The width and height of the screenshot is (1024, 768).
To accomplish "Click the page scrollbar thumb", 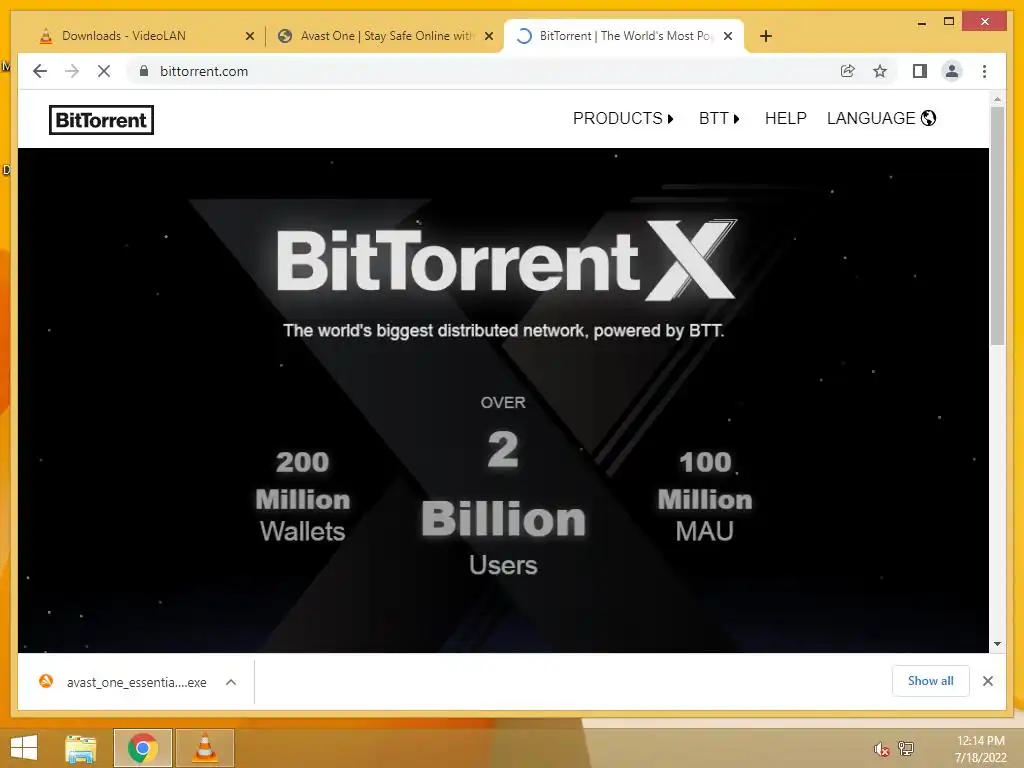I will pyautogui.click(x=997, y=225).
